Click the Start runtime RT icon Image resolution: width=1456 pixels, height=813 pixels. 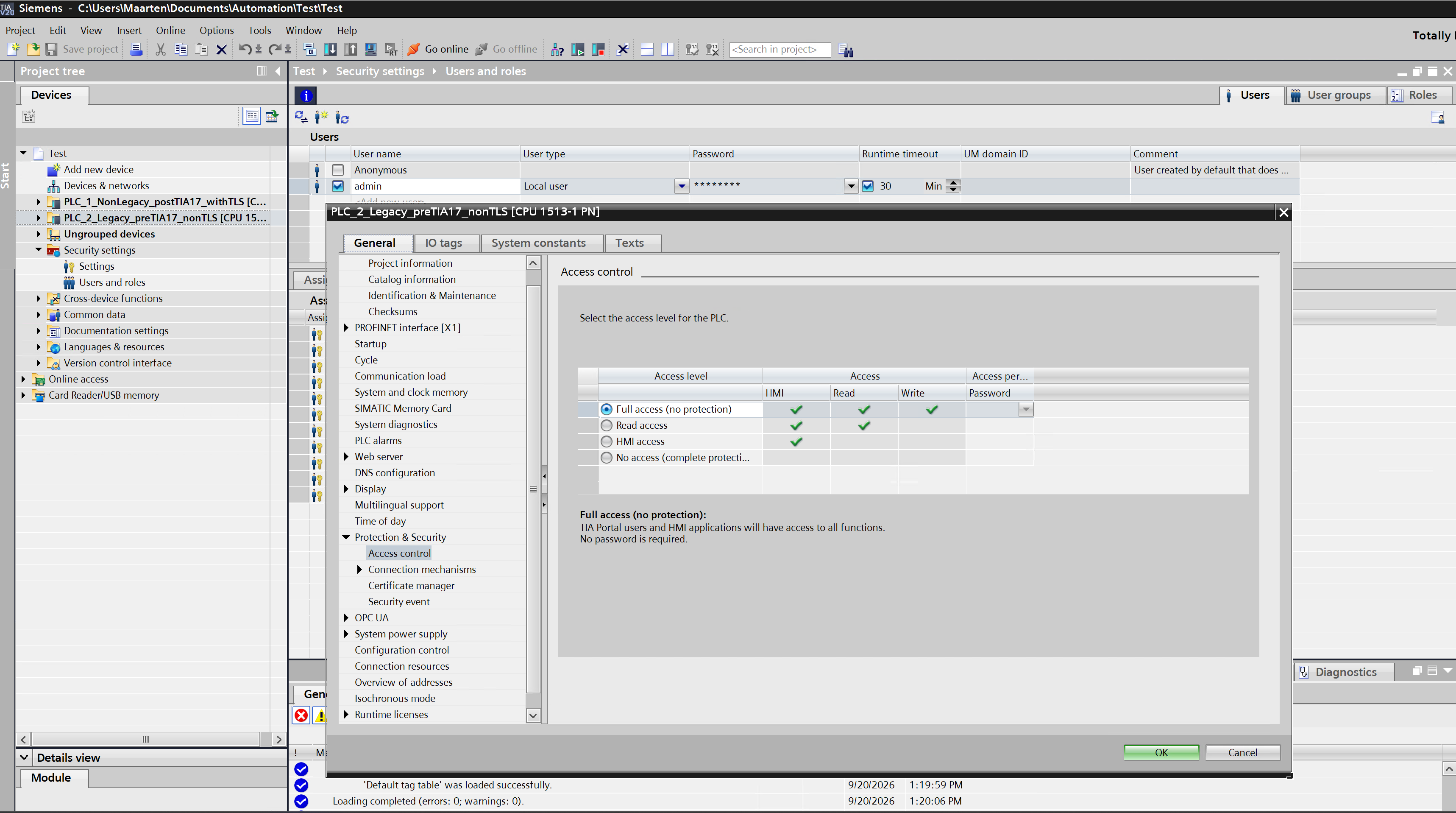point(391,49)
